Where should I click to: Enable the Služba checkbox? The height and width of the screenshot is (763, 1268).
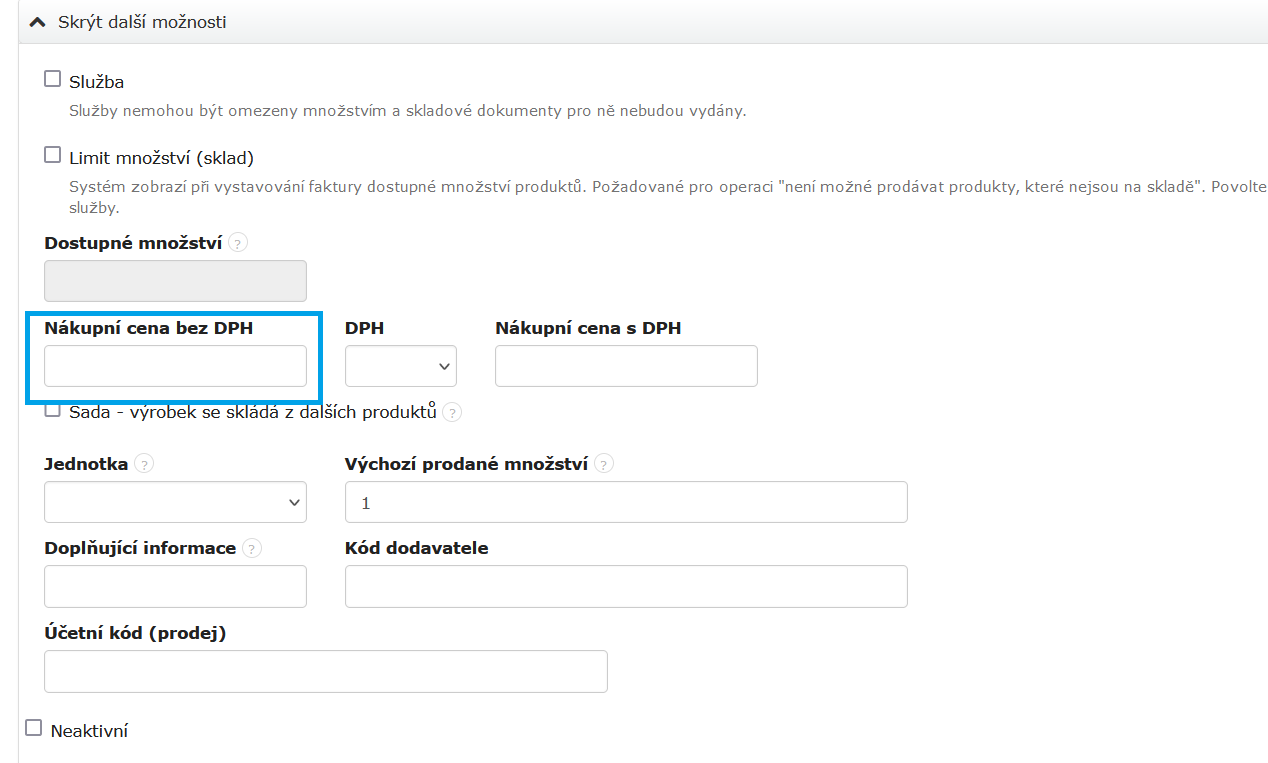click(53, 79)
